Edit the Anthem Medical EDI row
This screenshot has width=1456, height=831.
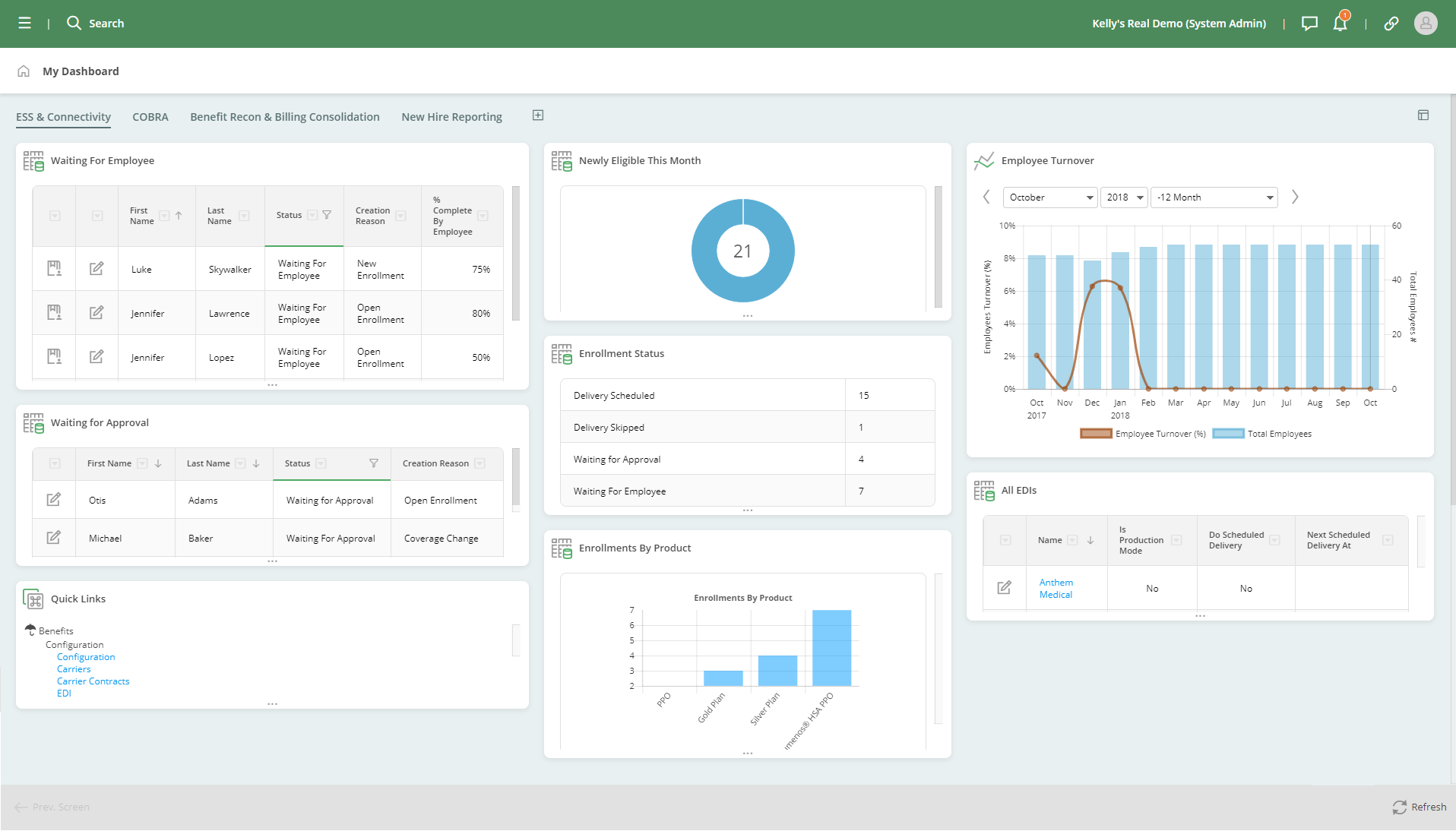1005,588
